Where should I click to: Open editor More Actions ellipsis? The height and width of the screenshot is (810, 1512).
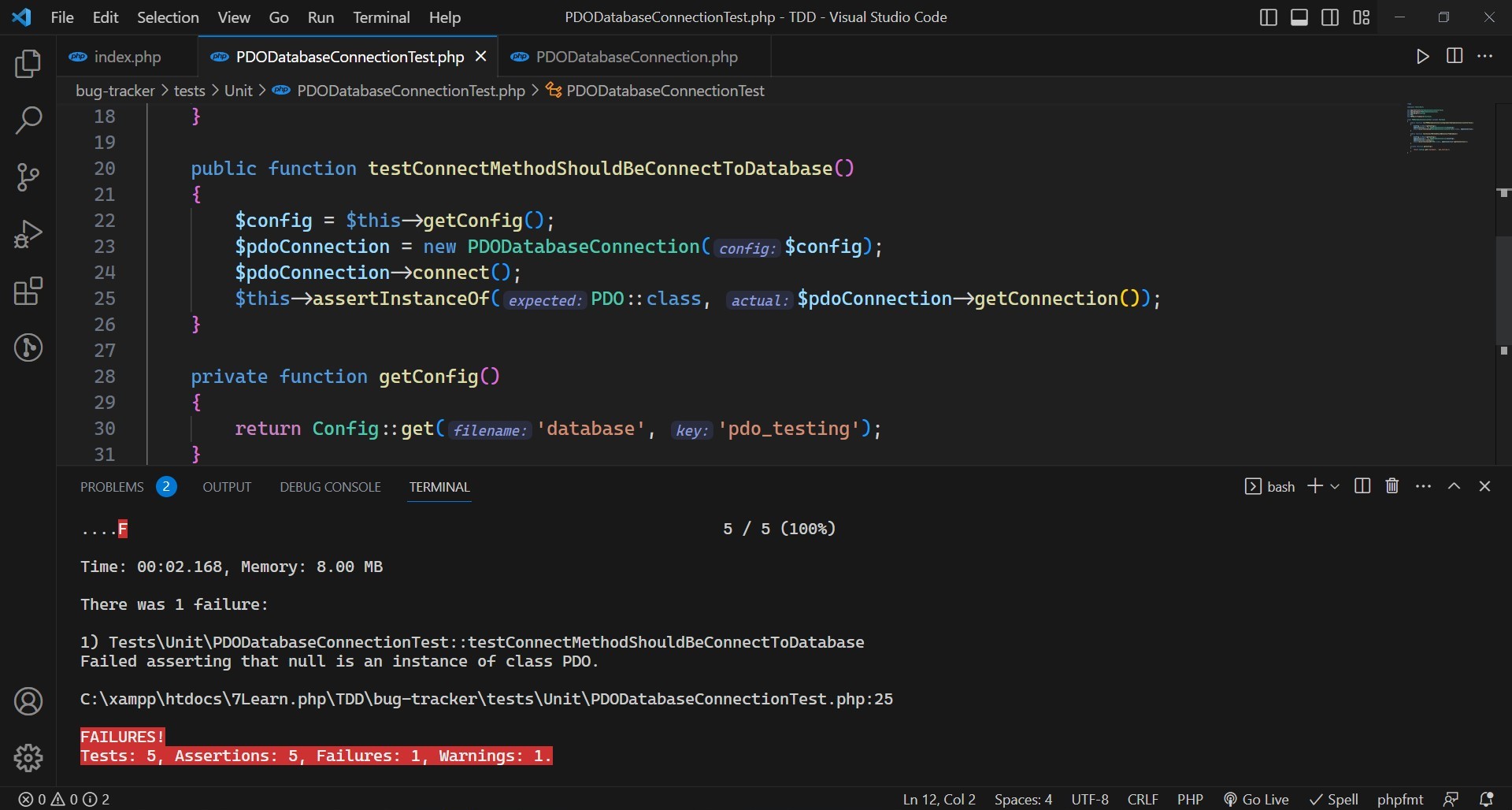click(x=1485, y=56)
